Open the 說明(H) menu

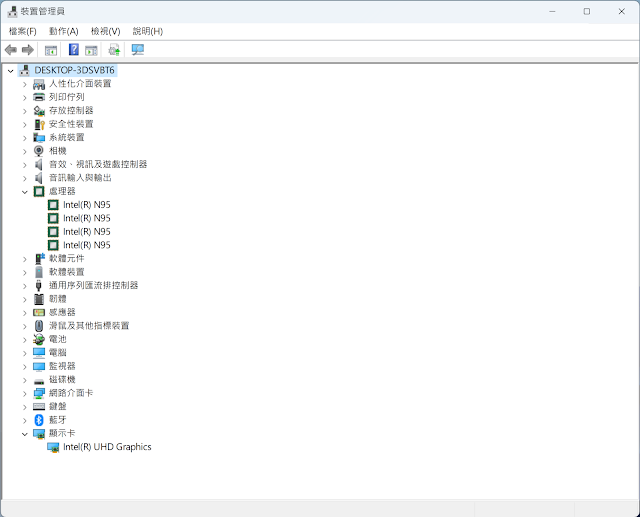coord(148,31)
